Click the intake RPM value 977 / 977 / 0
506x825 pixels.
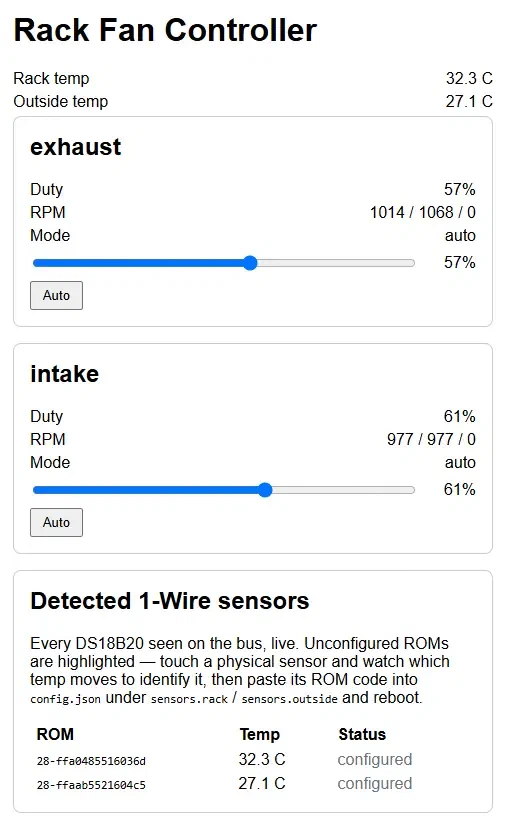431,439
